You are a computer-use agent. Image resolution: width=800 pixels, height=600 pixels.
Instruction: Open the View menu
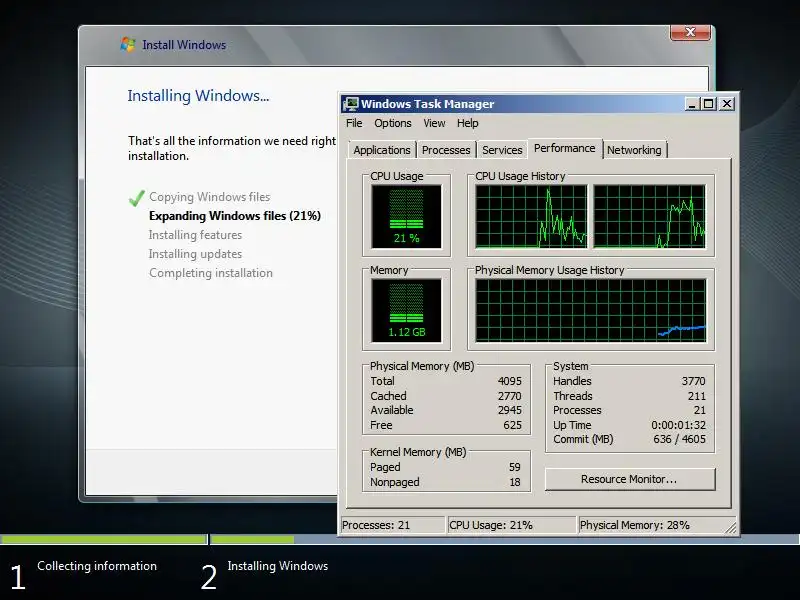[434, 123]
